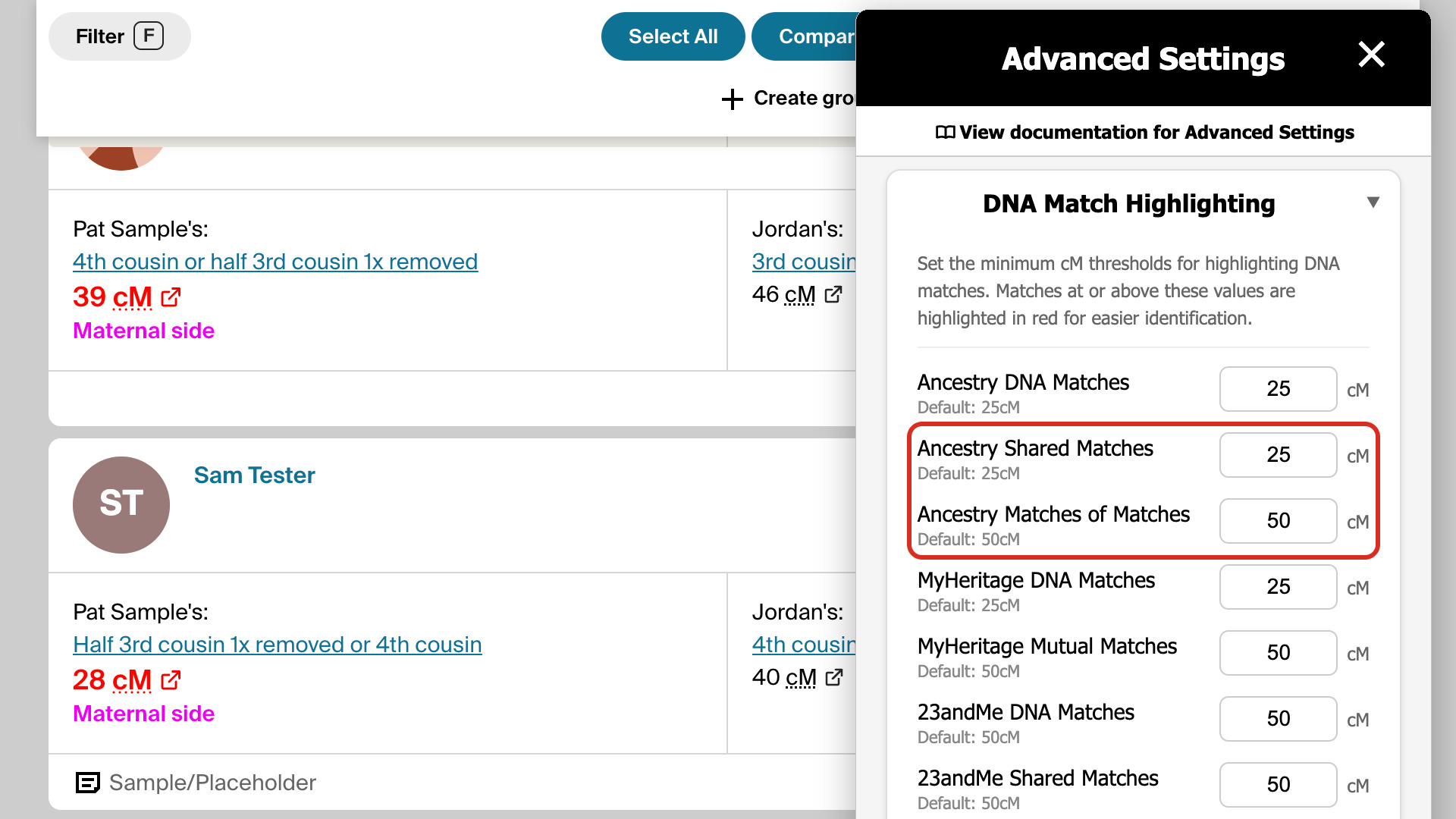
Task: Click the 46 cM value under Jordan's
Action: point(783,294)
